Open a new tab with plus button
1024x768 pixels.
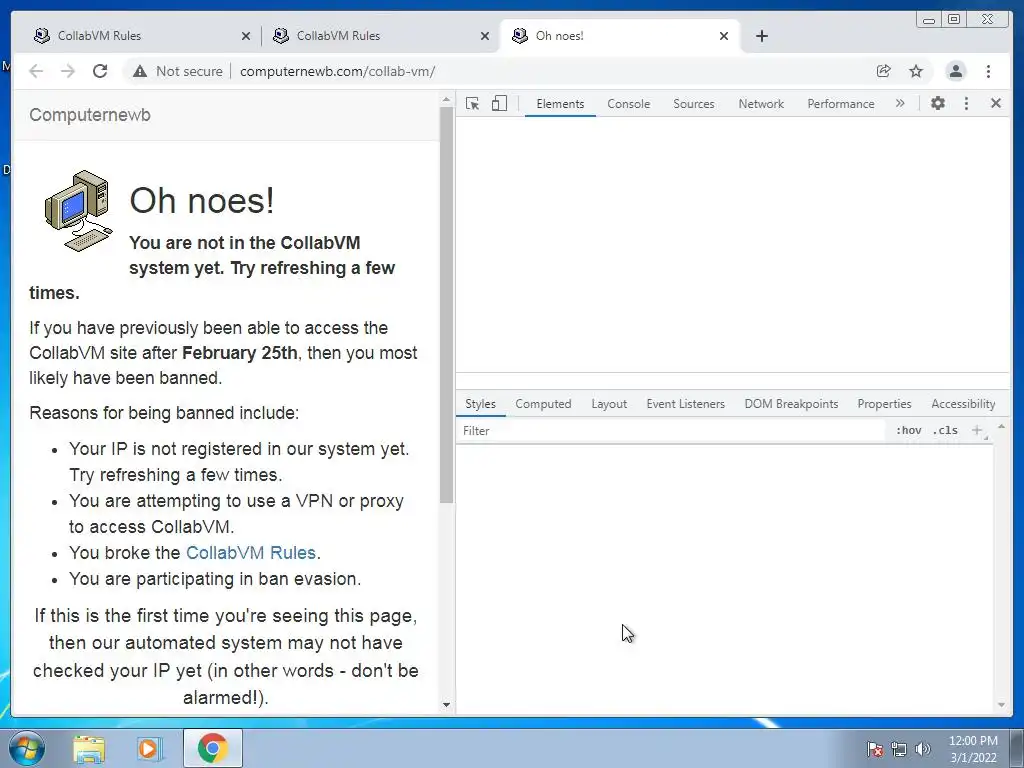[x=761, y=36]
